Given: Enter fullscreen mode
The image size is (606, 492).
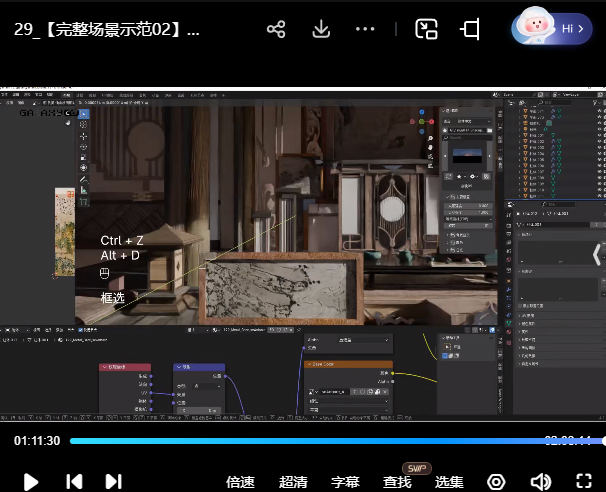Looking at the screenshot, I should [585, 481].
